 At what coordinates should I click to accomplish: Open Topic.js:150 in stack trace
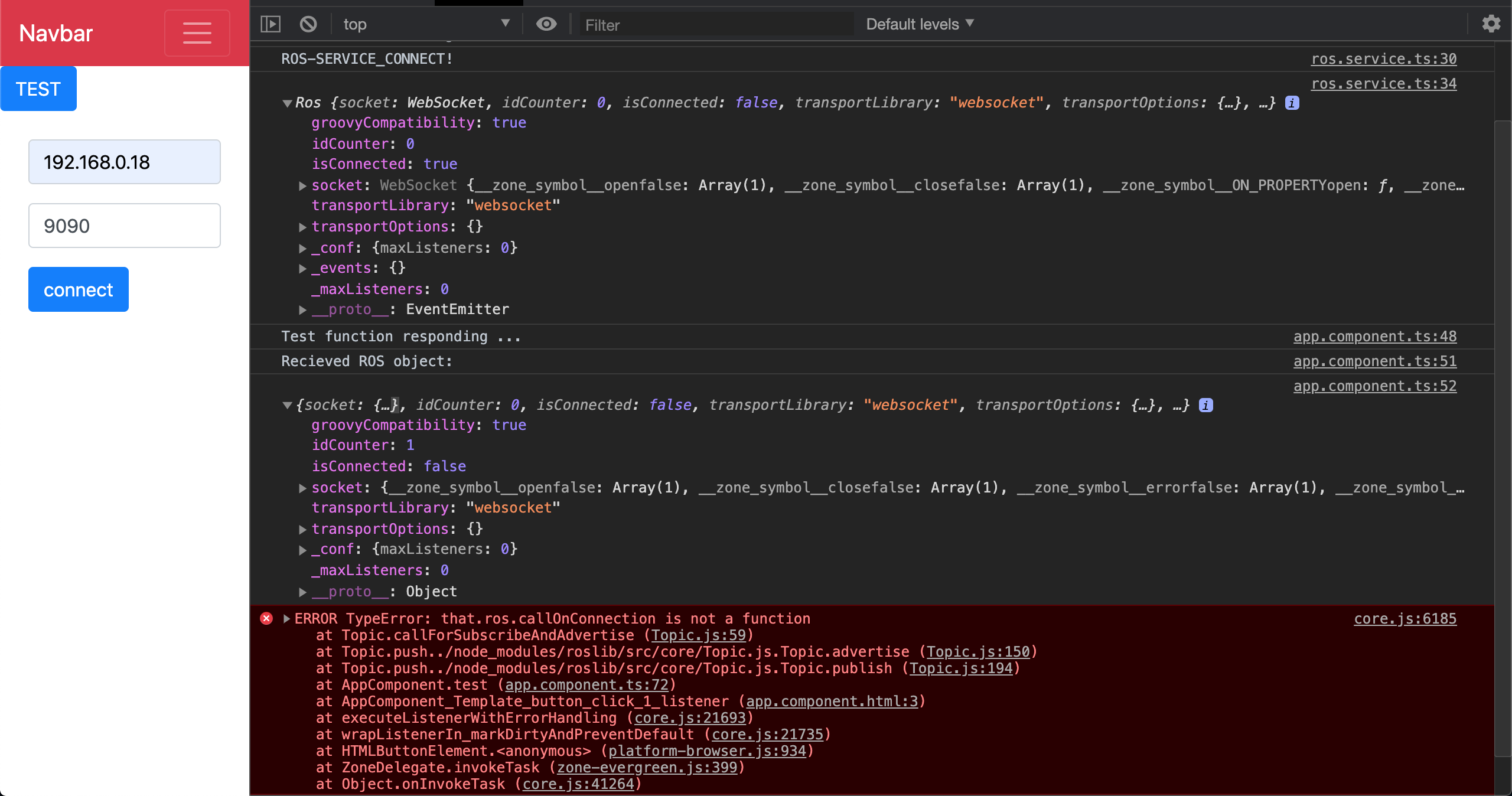tap(978, 651)
